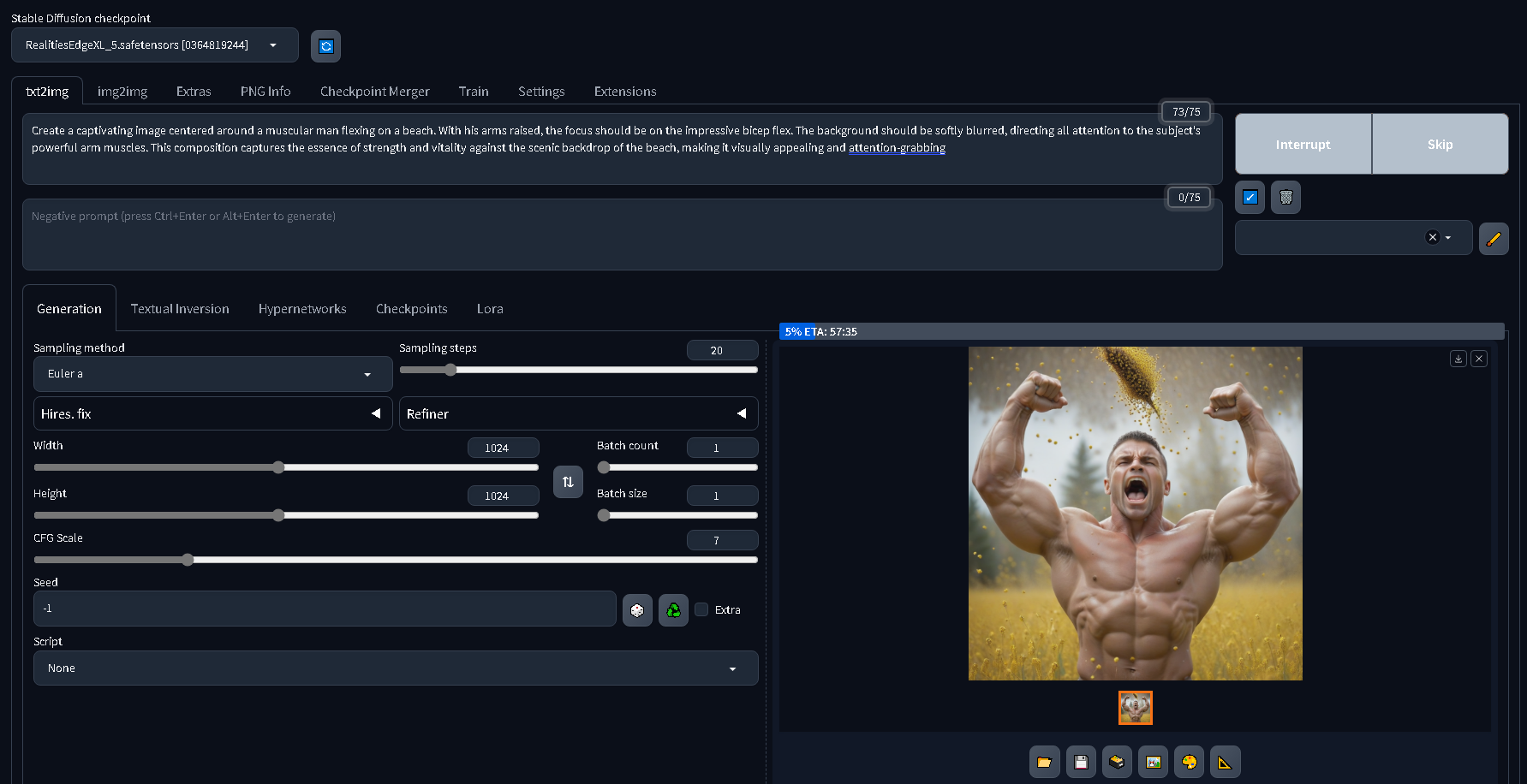Screen dimensions: 1527x784
Task: Switch to the img2img tab
Action: (122, 92)
